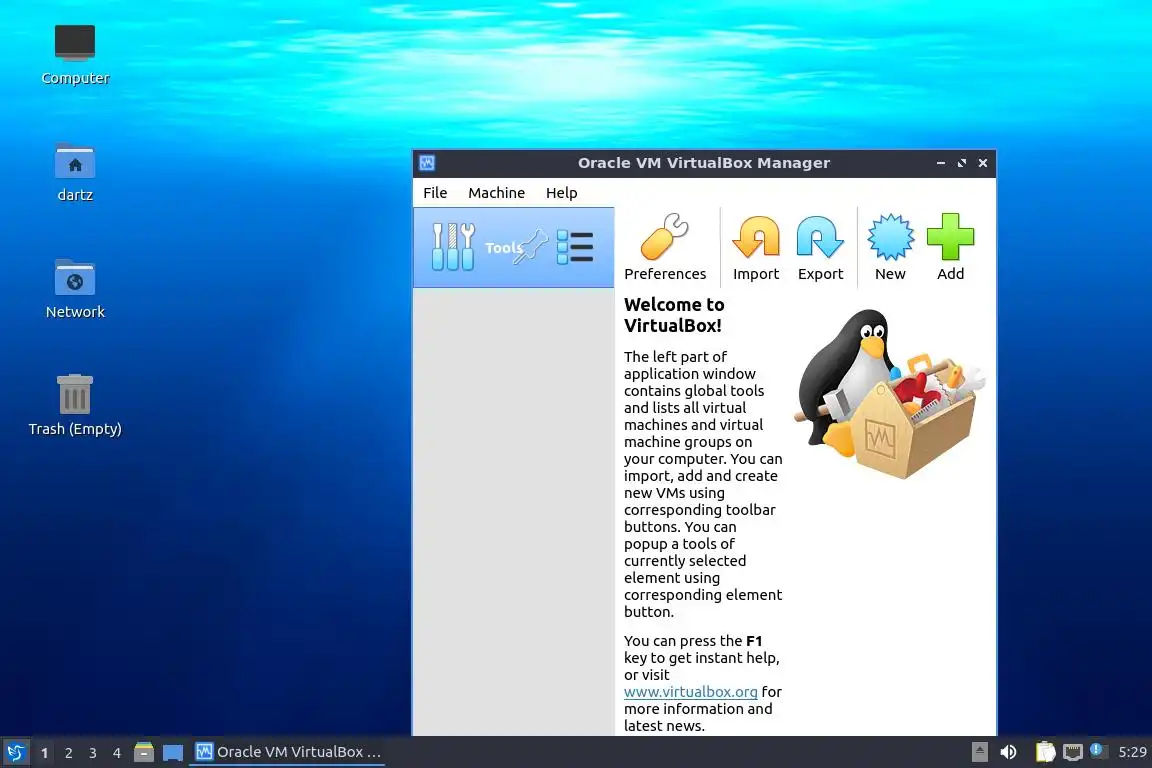The image size is (1152, 768).
Task: Select the Computer desktop icon
Action: coord(75,54)
